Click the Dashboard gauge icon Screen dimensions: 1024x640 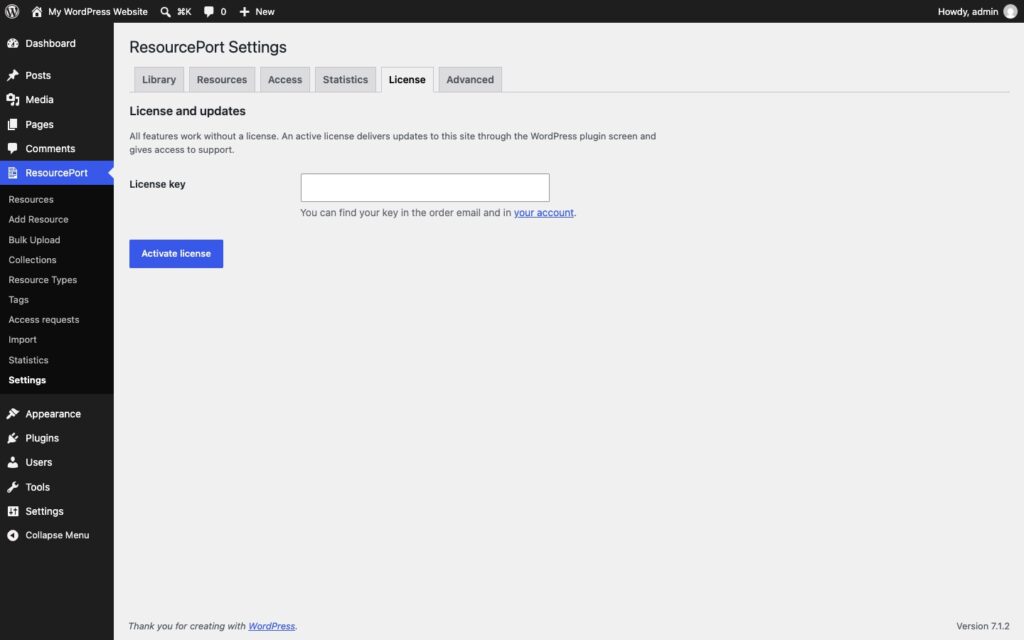tap(12, 43)
